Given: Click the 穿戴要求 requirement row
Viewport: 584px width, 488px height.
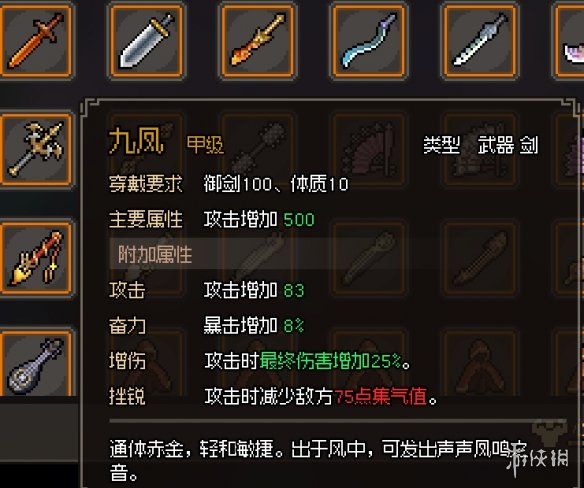Looking at the screenshot, I should [229, 184].
